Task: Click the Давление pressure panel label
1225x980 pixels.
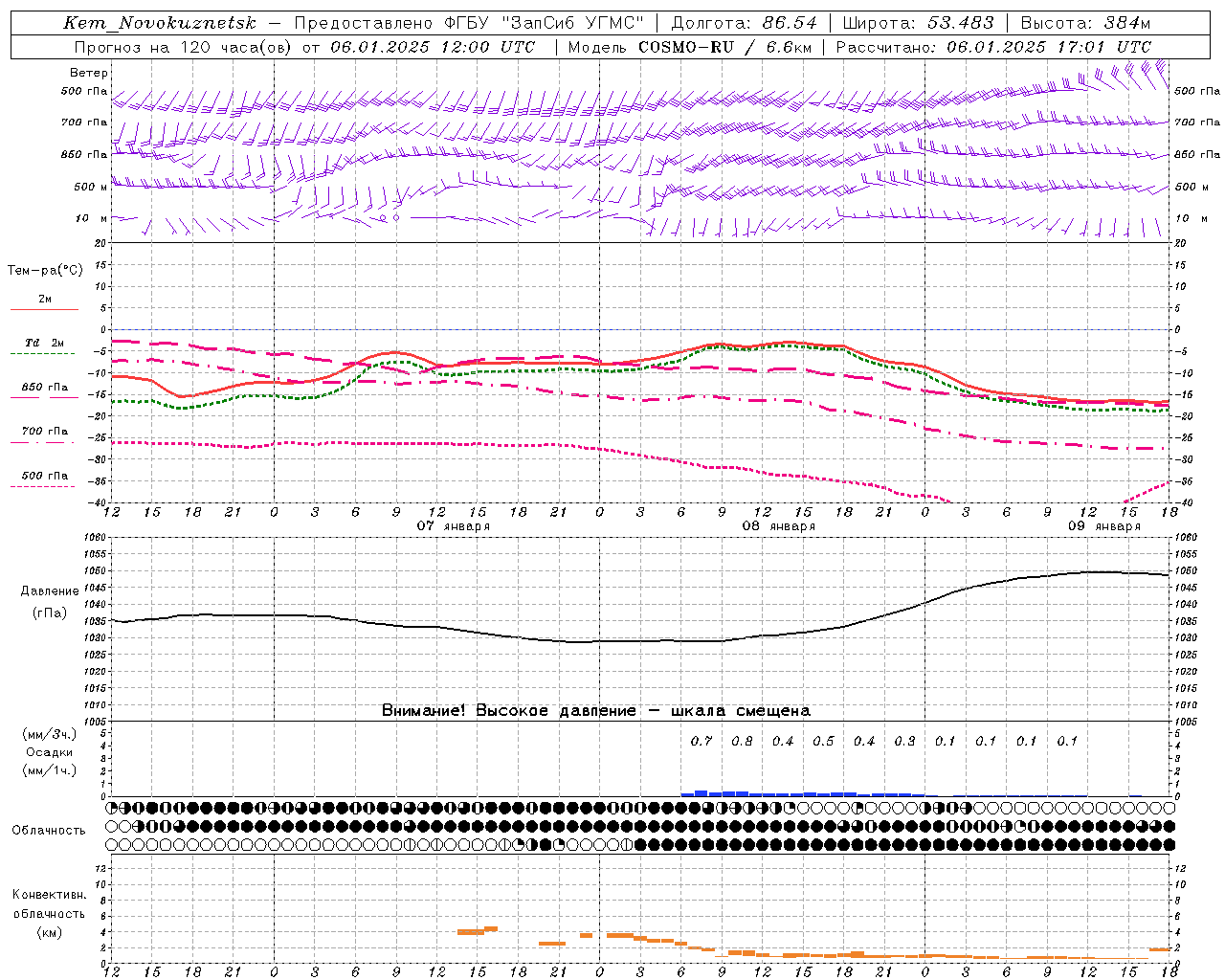Action: tap(50, 591)
